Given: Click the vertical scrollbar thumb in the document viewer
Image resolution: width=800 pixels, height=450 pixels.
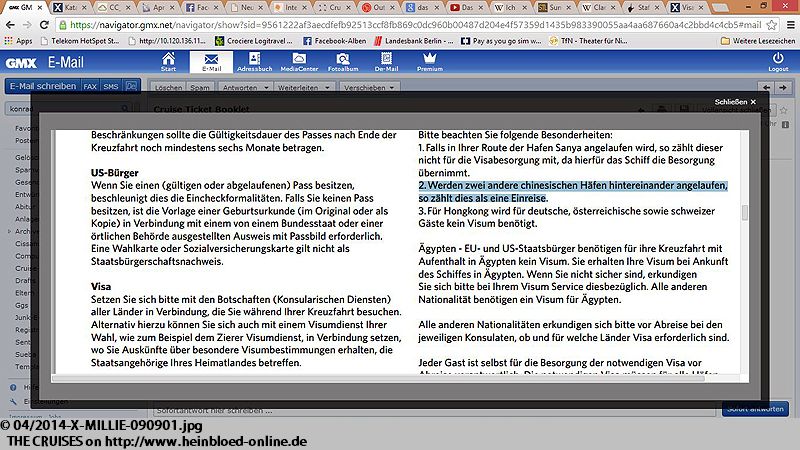Looking at the screenshot, I should coord(744,213).
